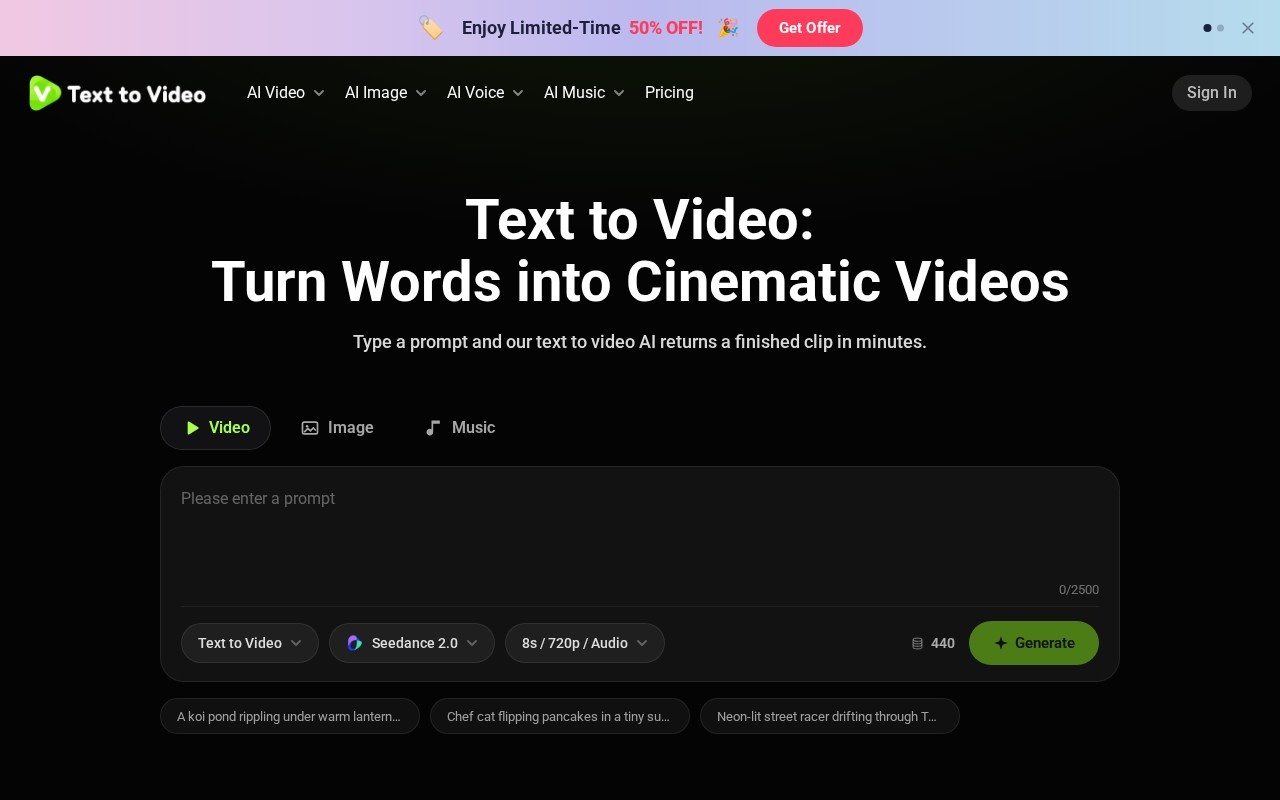This screenshot has height=800, width=1280.
Task: Click the 50% OFF! banner text
Action: (x=666, y=28)
